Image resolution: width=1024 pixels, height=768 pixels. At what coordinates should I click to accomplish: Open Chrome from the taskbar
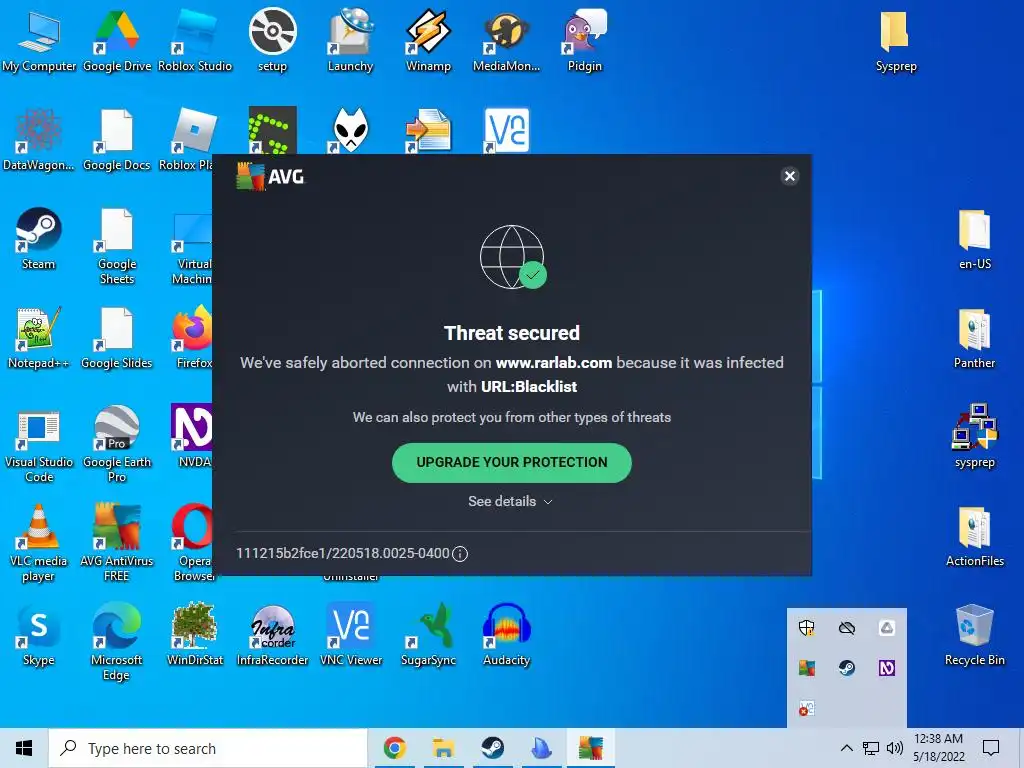pyautogui.click(x=394, y=748)
